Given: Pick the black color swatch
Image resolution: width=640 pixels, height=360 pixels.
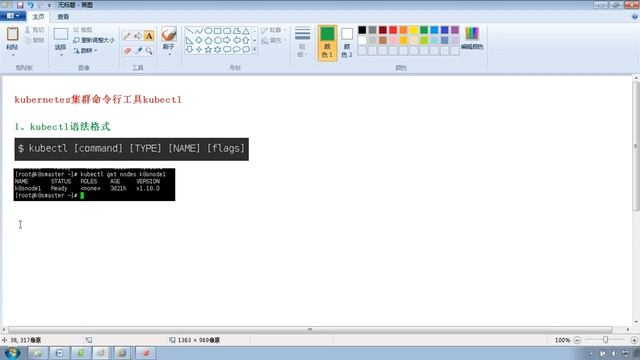Looking at the screenshot, I should (362, 30).
